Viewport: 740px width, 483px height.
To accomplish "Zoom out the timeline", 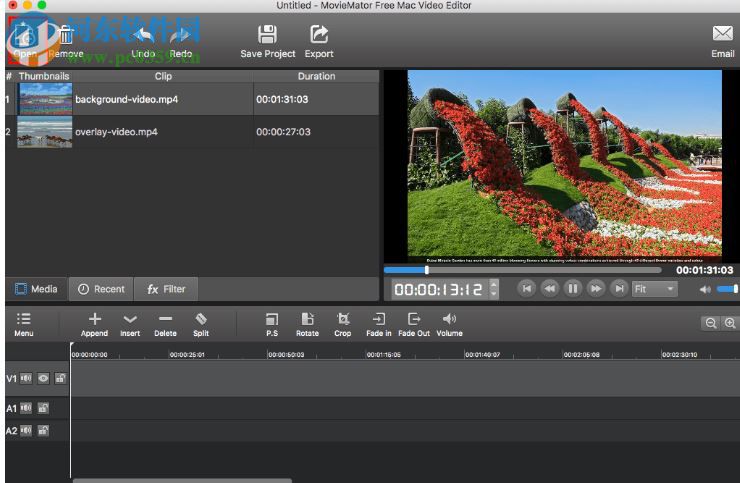I will pyautogui.click(x=711, y=323).
